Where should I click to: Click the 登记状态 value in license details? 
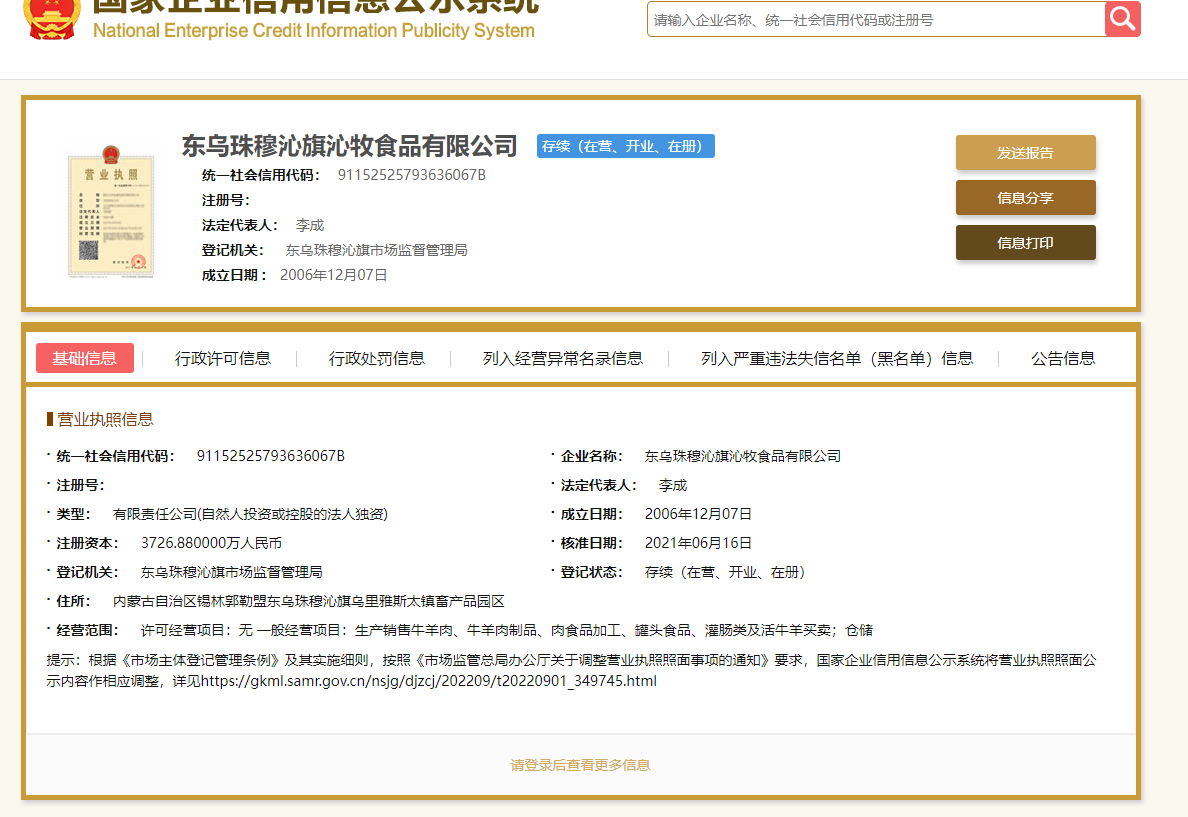(x=725, y=572)
